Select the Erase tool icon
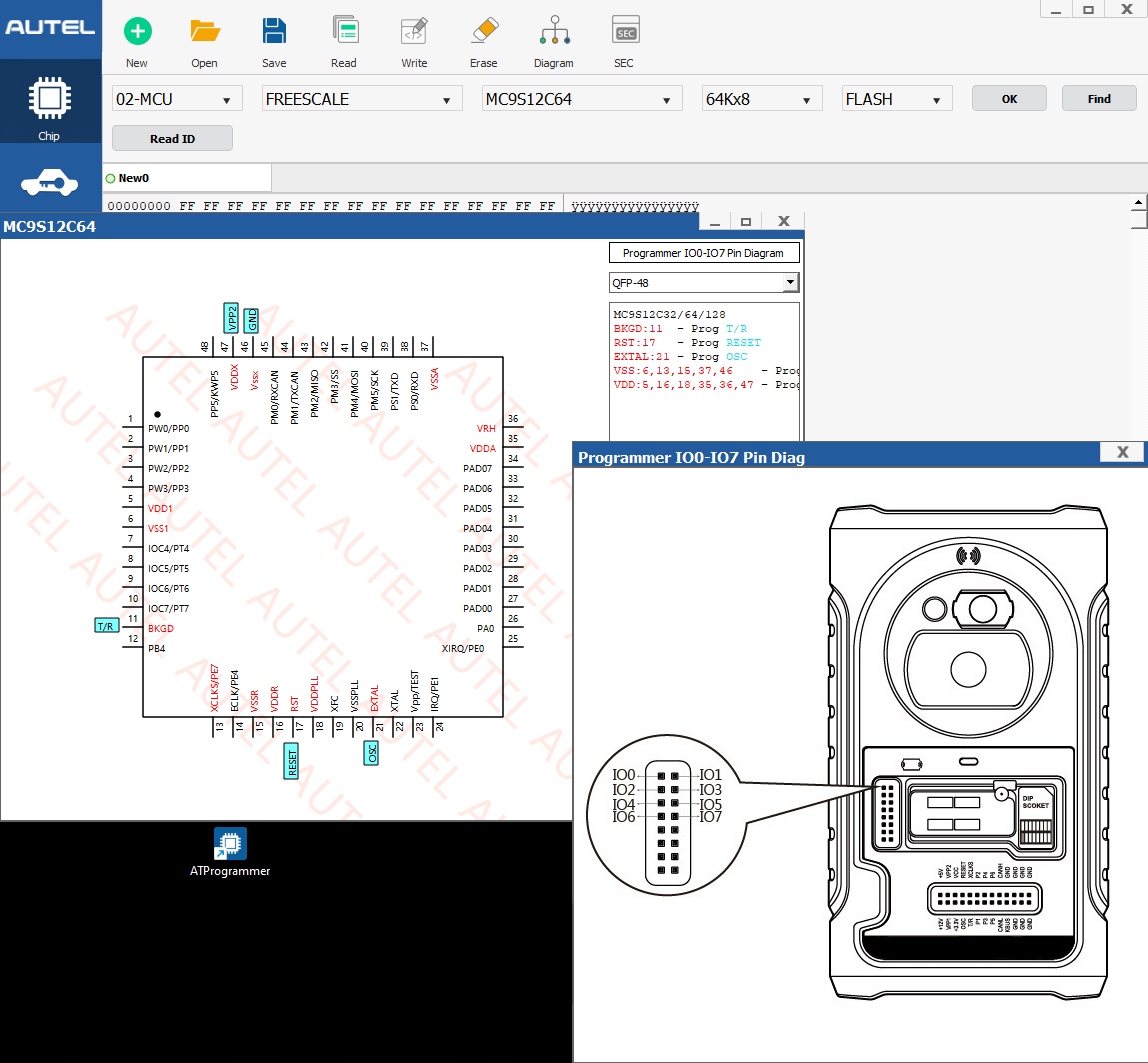Screen dimensions: 1148x1063 tap(484, 32)
